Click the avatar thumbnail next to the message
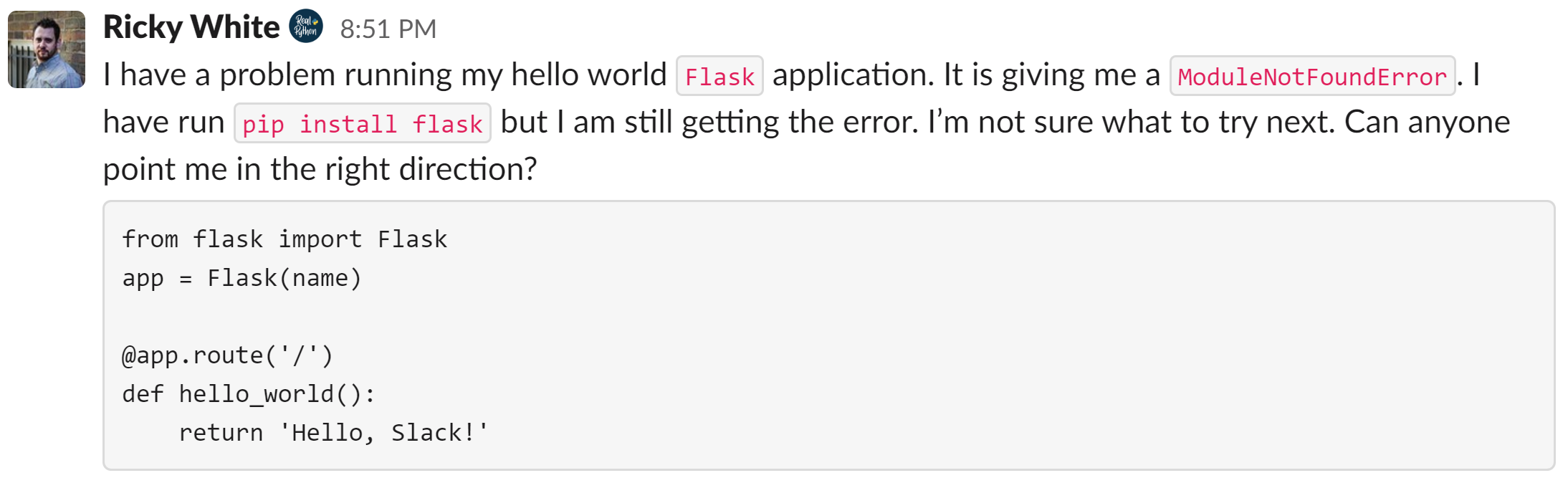 tap(46, 48)
